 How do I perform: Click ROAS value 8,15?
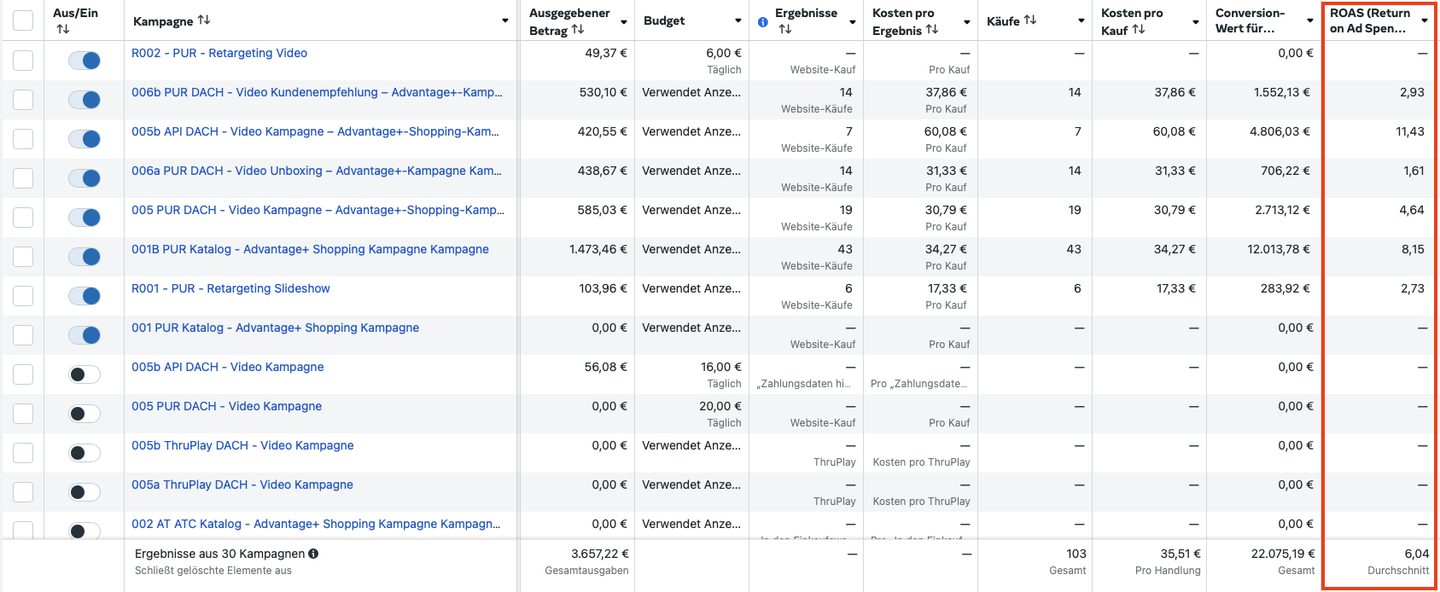1414,249
